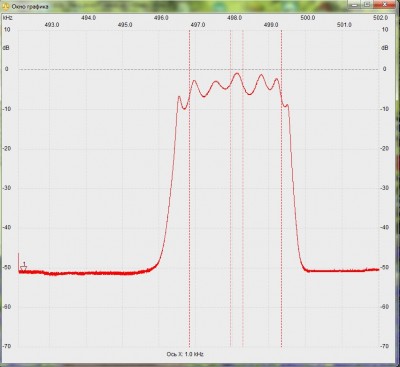Click the right dB unit label

[x=385, y=48]
